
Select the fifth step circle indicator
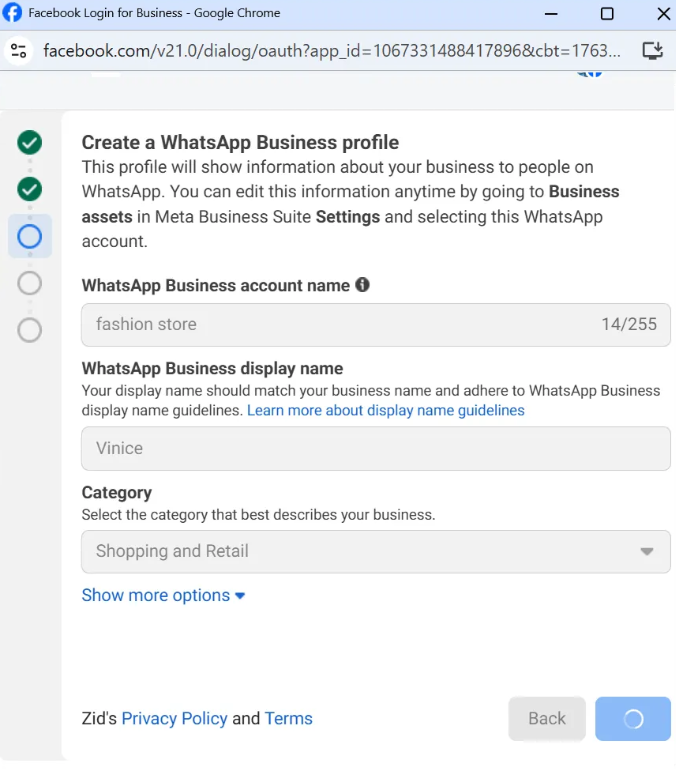(30, 330)
